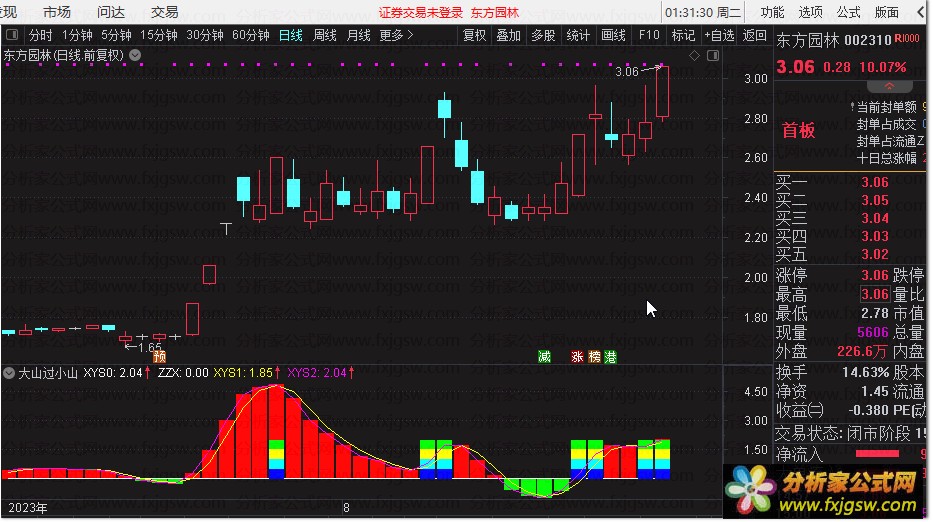This screenshot has width=933, height=522.
Task: Switch to 30分钟 period
Action: pos(205,35)
